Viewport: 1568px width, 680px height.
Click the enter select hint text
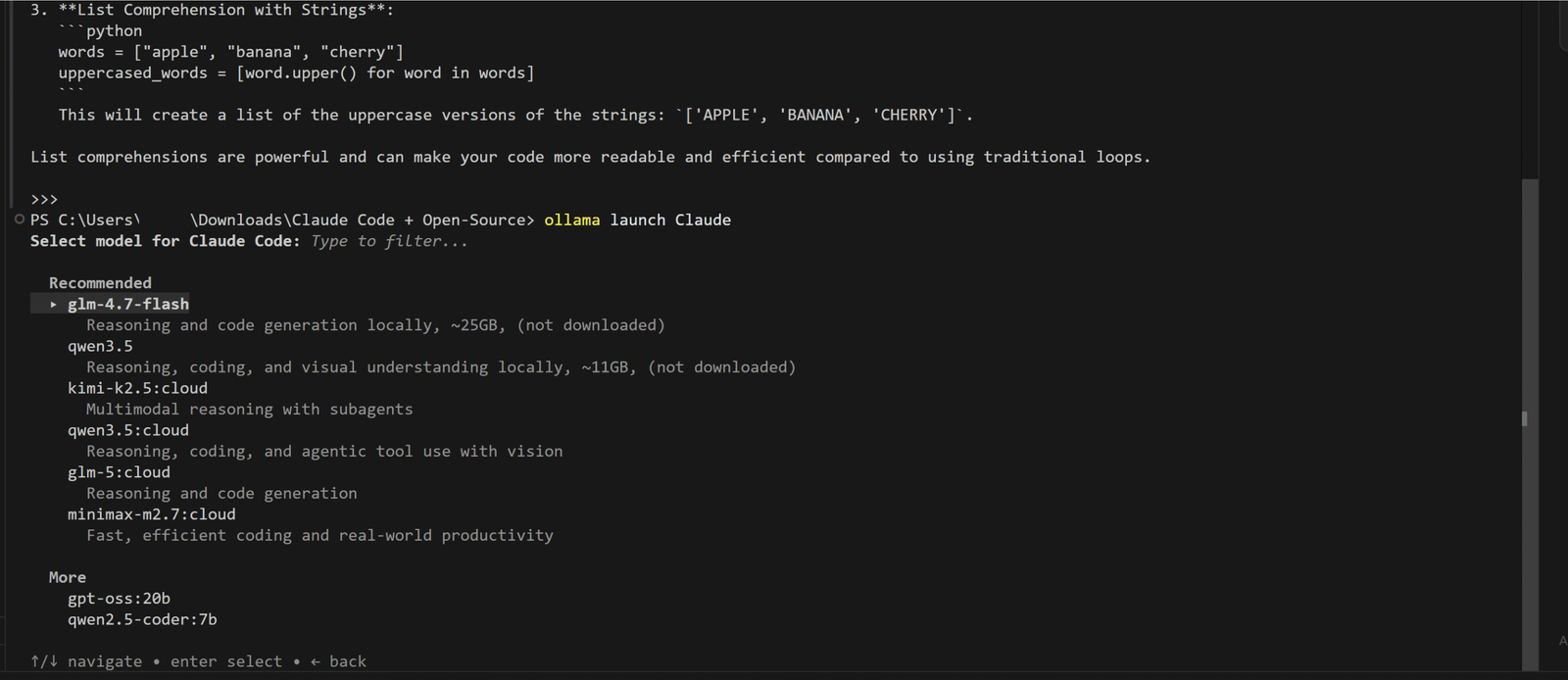(x=226, y=662)
